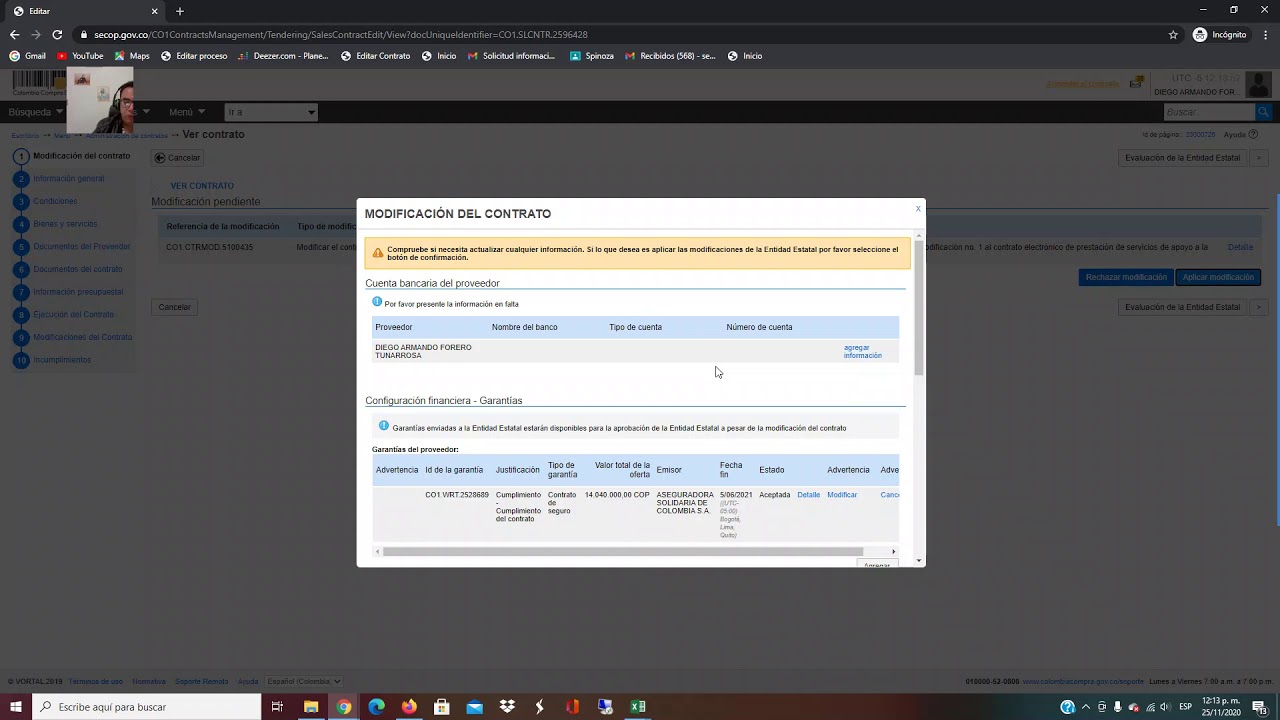Expand the Menú dropdown
The height and width of the screenshot is (720, 1280).
(187, 112)
